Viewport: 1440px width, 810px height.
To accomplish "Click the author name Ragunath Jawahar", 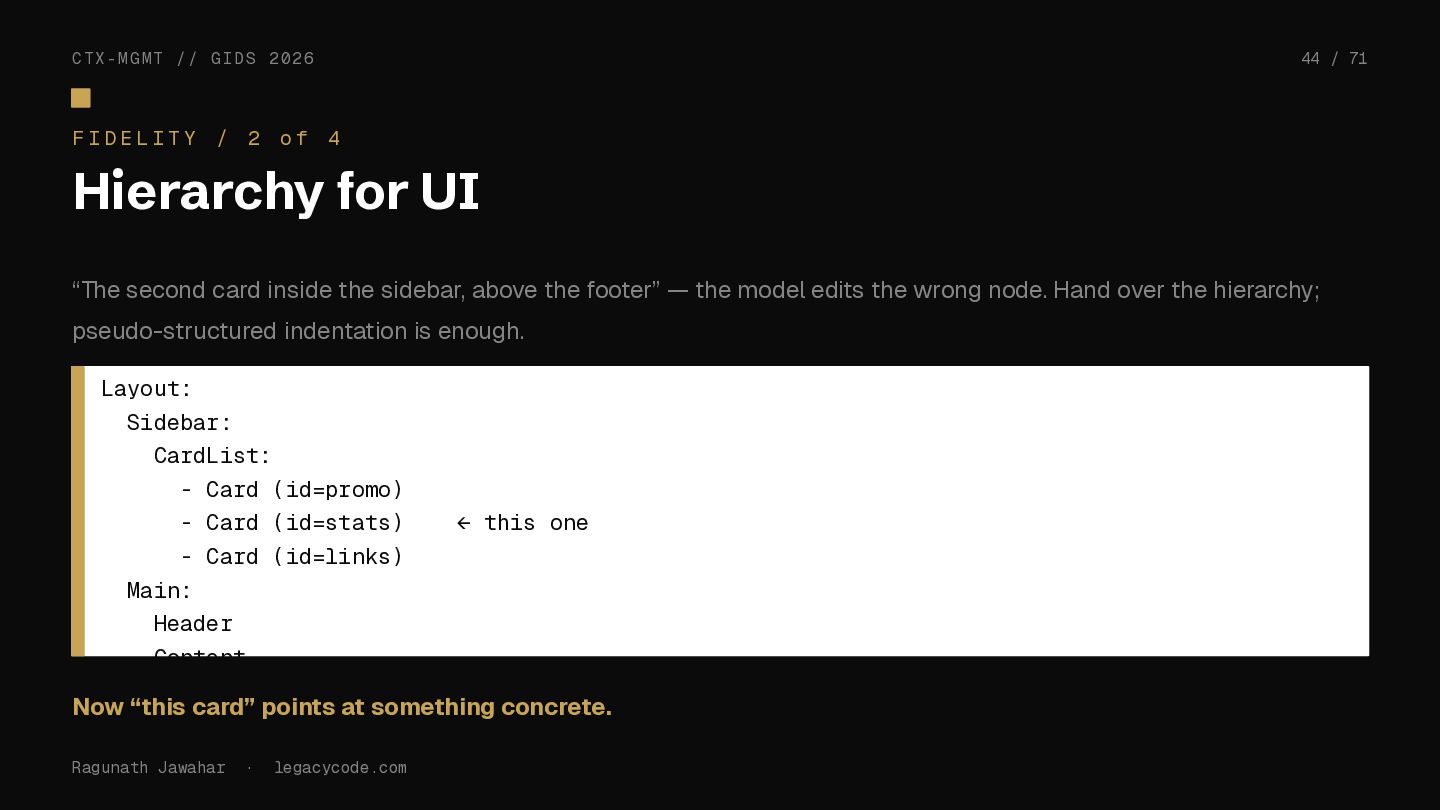I will (149, 768).
